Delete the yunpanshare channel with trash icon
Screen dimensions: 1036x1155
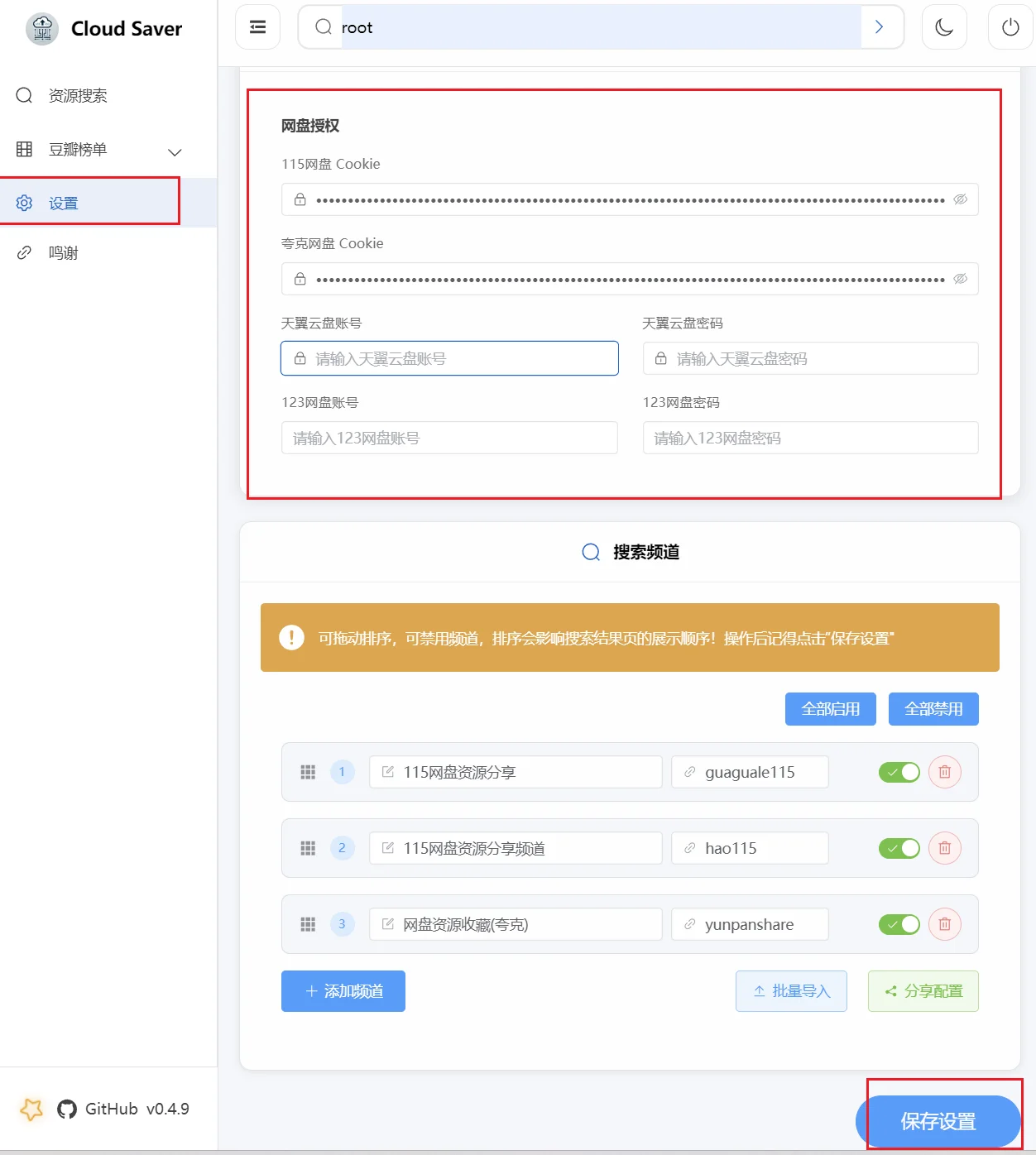[945, 924]
